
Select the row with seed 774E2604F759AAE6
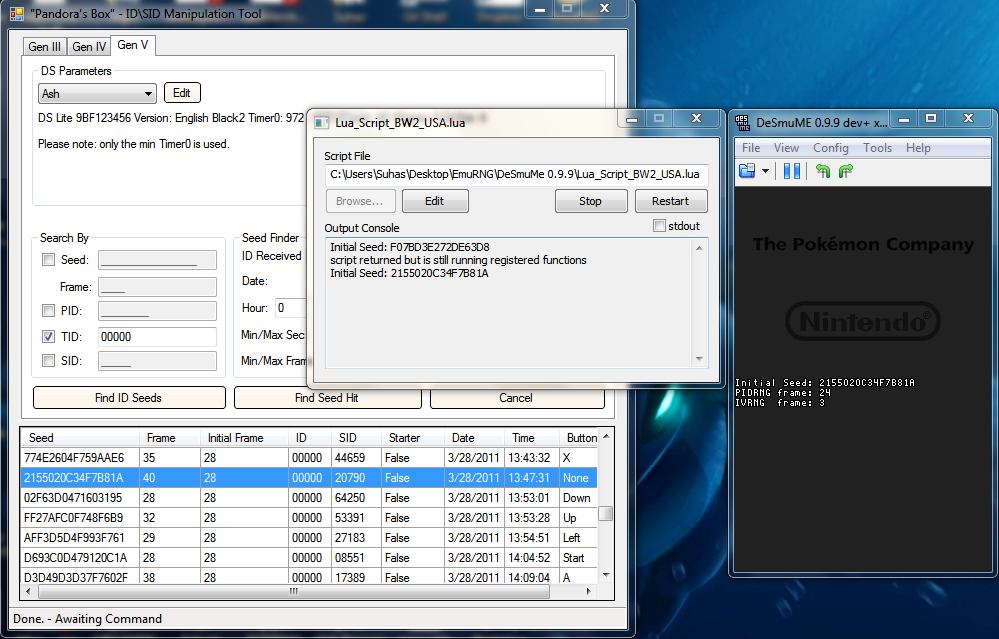[309, 458]
